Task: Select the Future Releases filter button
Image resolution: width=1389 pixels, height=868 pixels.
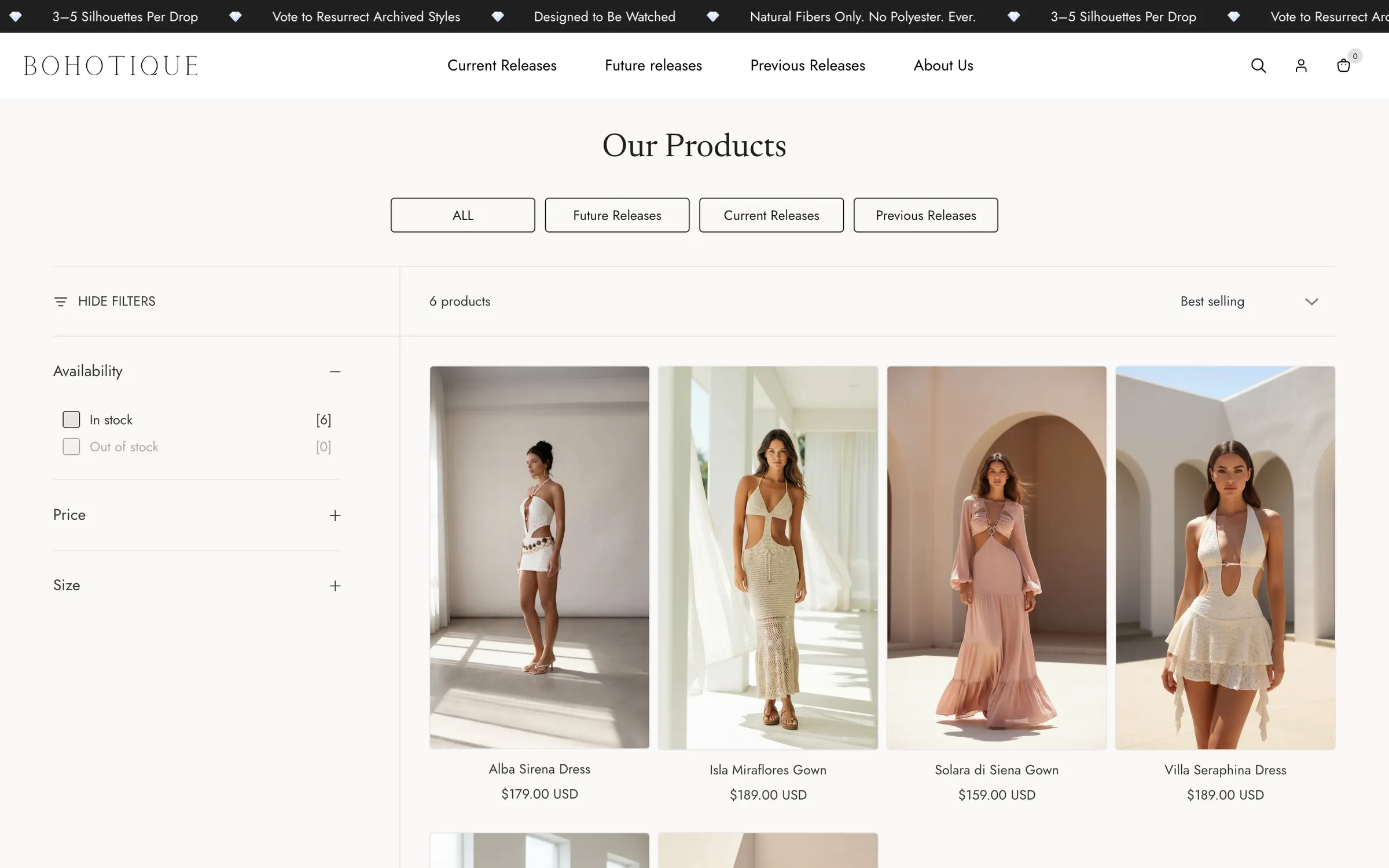Action: 617,215
